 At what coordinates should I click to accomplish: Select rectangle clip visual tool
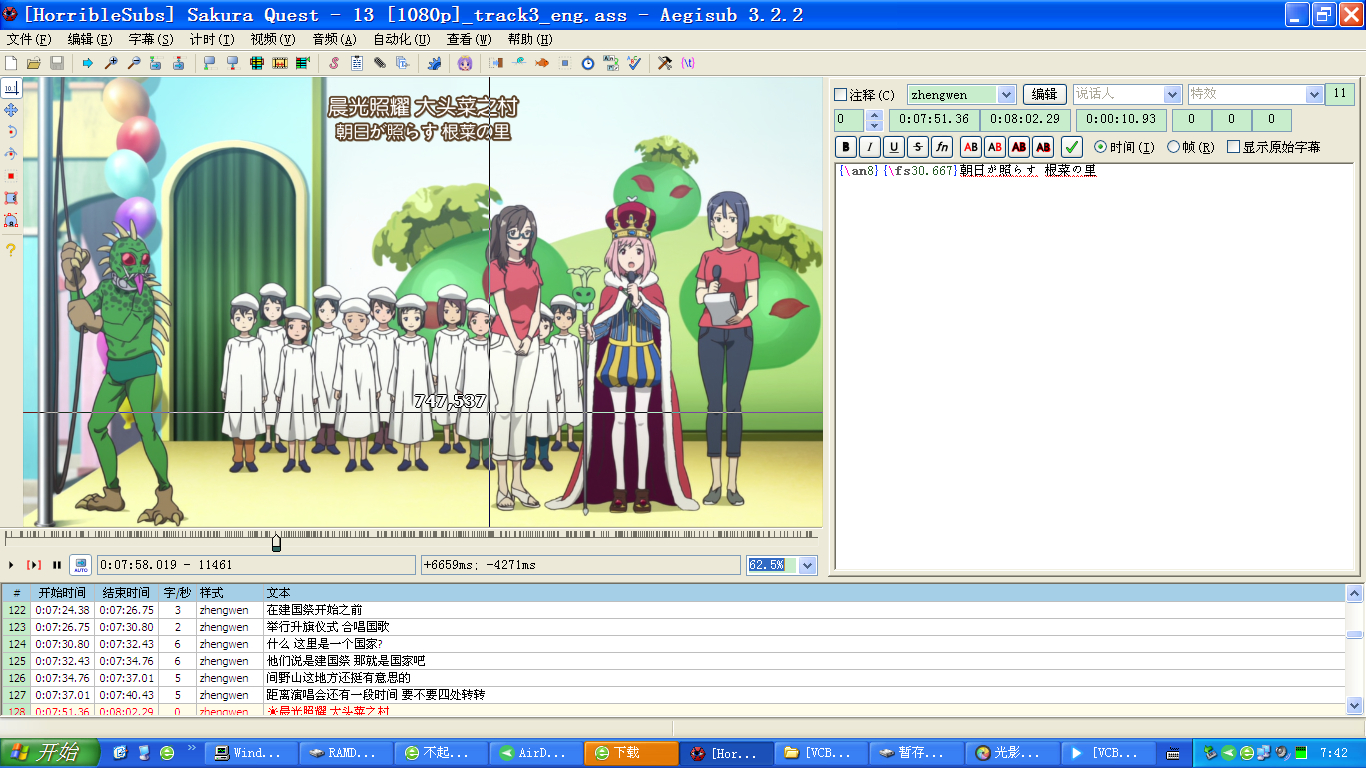tap(11, 198)
